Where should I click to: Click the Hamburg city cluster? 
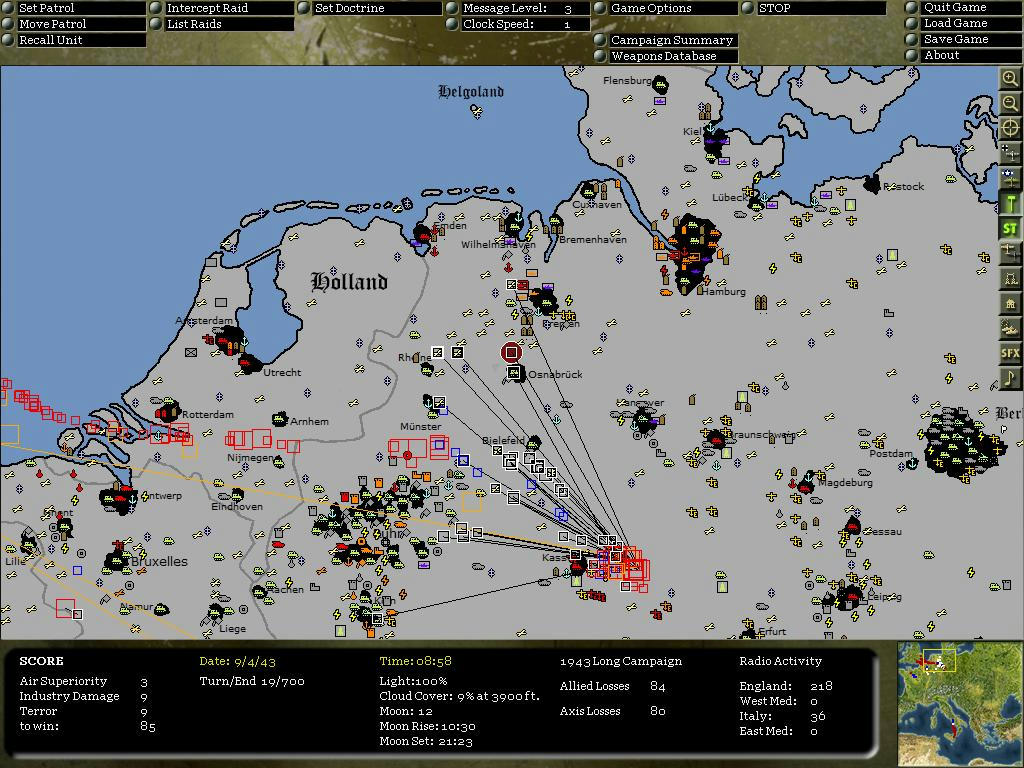[694, 253]
